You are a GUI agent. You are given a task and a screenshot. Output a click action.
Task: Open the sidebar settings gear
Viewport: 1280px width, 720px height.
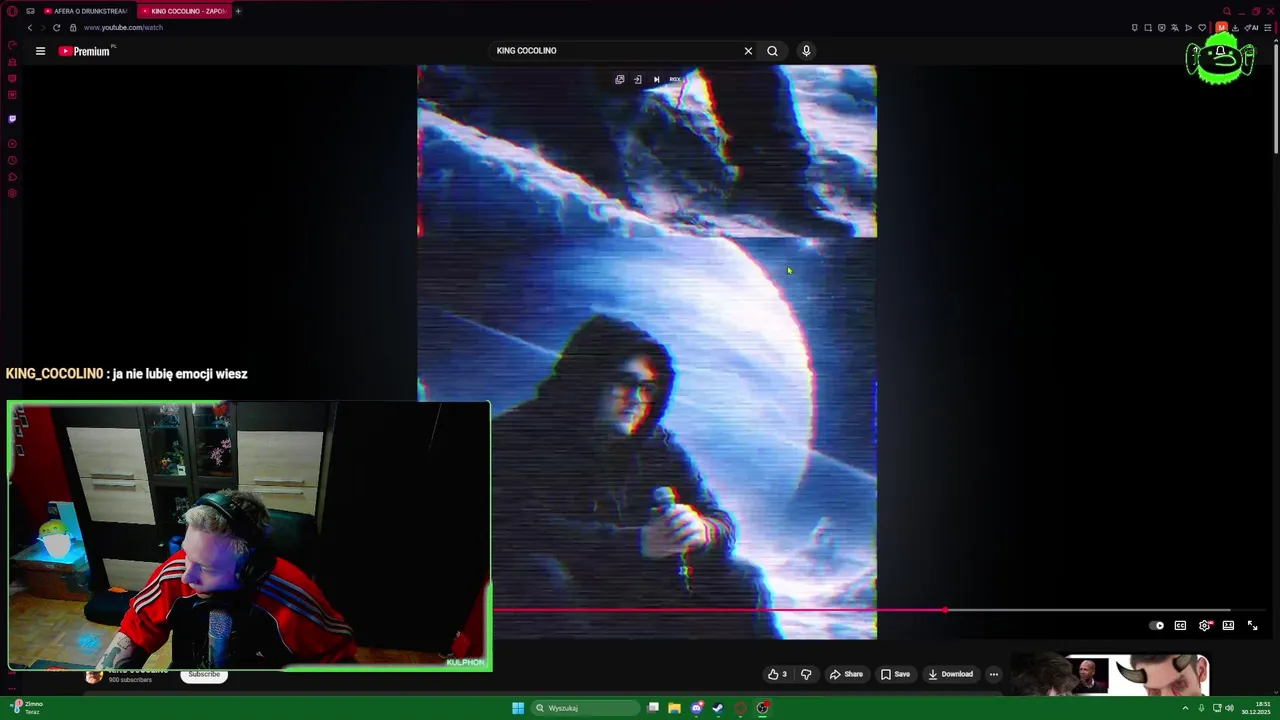12,193
